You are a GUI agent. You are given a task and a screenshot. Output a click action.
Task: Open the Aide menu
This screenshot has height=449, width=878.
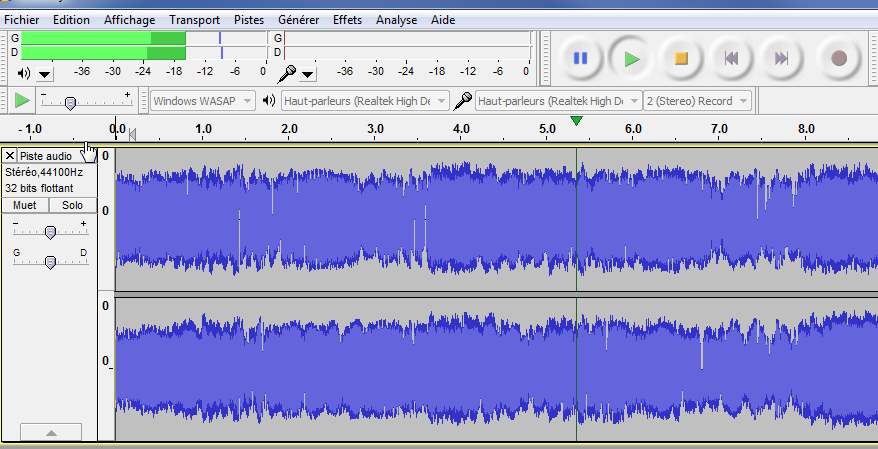point(443,20)
